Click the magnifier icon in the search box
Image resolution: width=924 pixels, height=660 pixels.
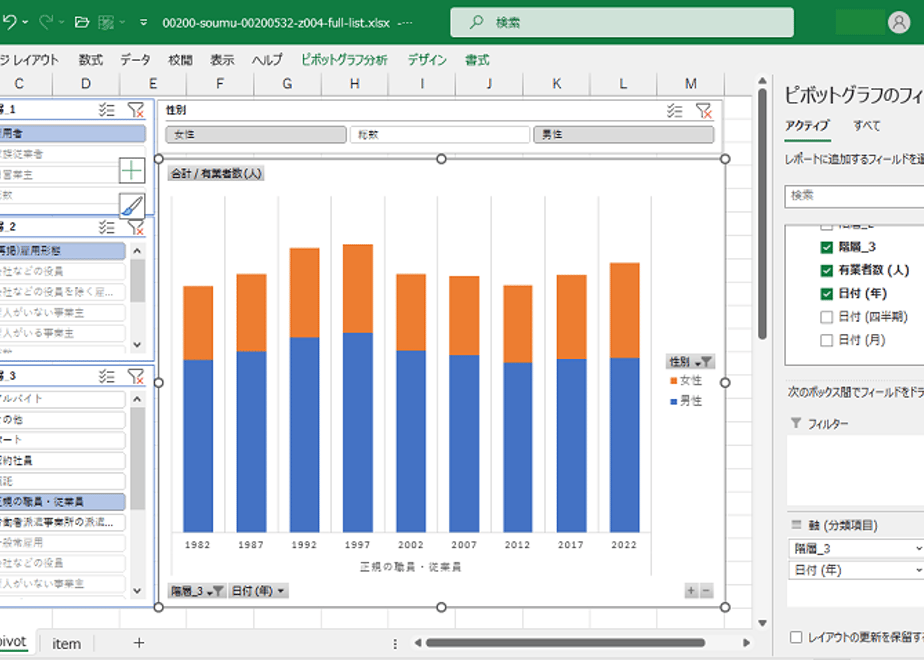tap(476, 22)
